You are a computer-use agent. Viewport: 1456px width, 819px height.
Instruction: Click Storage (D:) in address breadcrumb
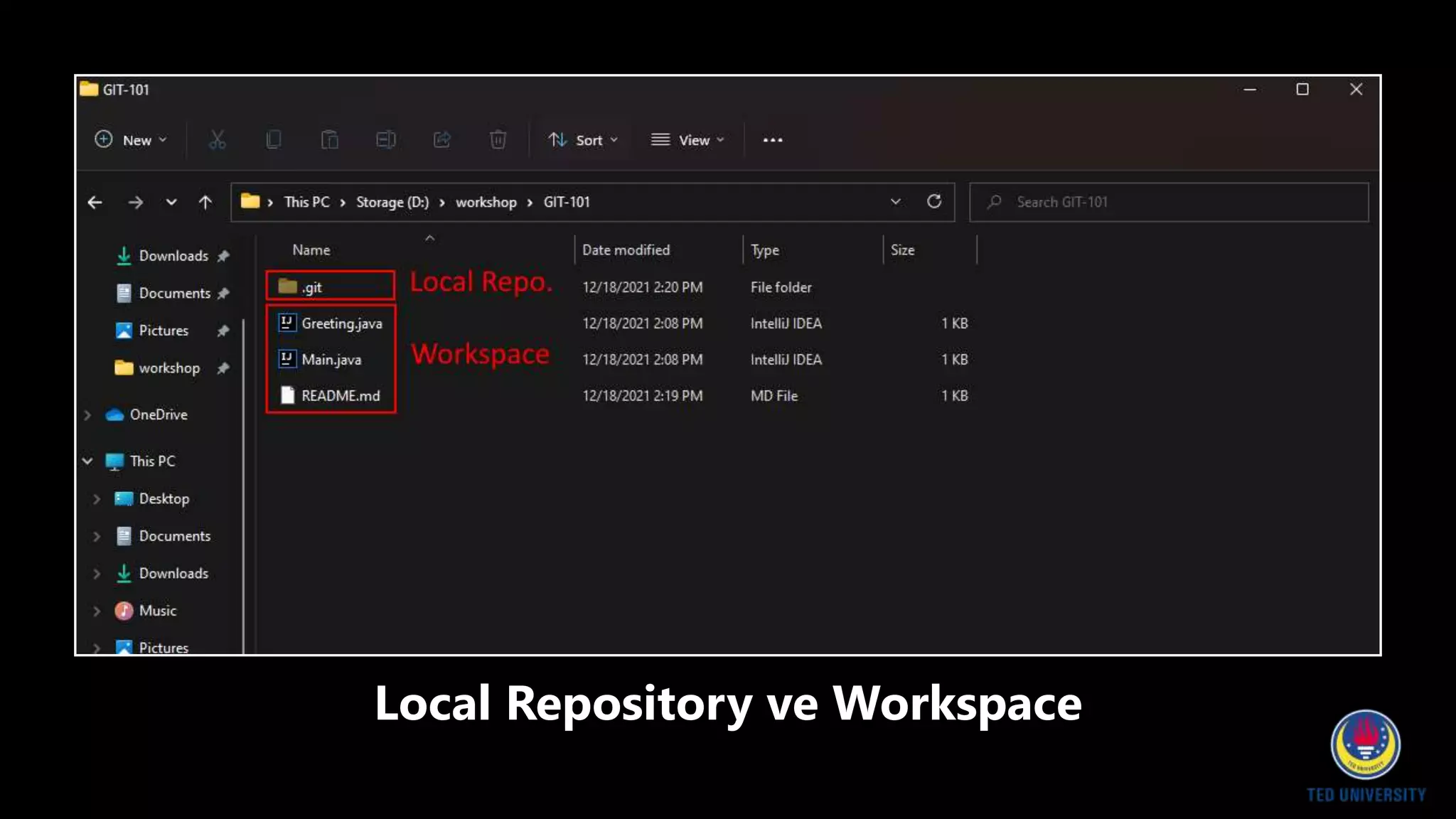[x=392, y=202]
